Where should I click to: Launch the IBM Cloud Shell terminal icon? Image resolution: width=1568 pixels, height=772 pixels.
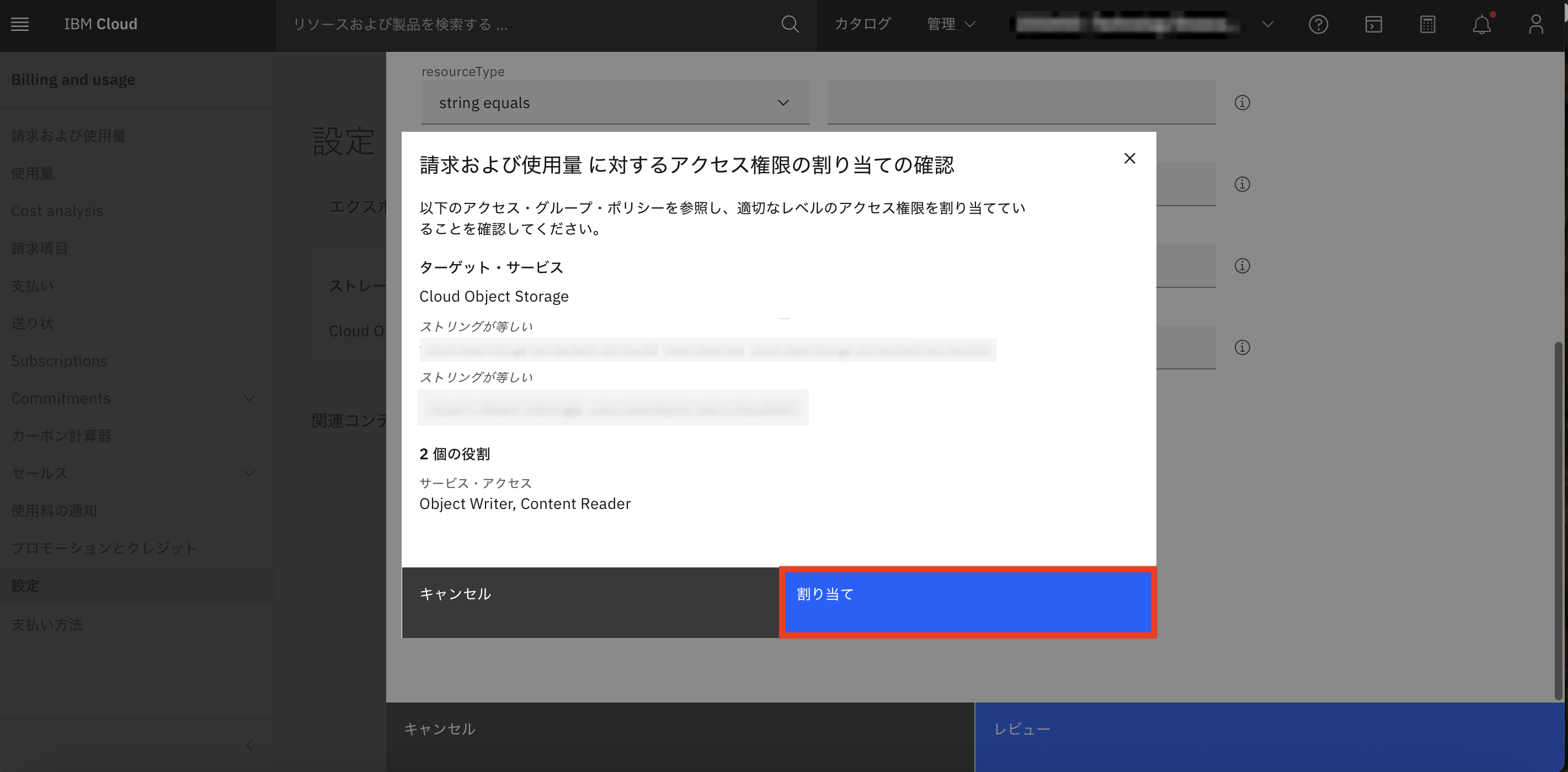pyautogui.click(x=1373, y=24)
